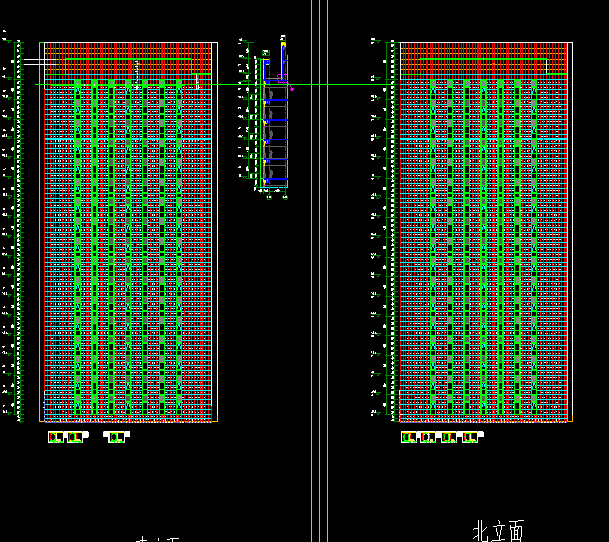This screenshot has width=609, height=542.
Task: Click the isolated third detail symbol below left elevation
Action: [x=116, y=437]
